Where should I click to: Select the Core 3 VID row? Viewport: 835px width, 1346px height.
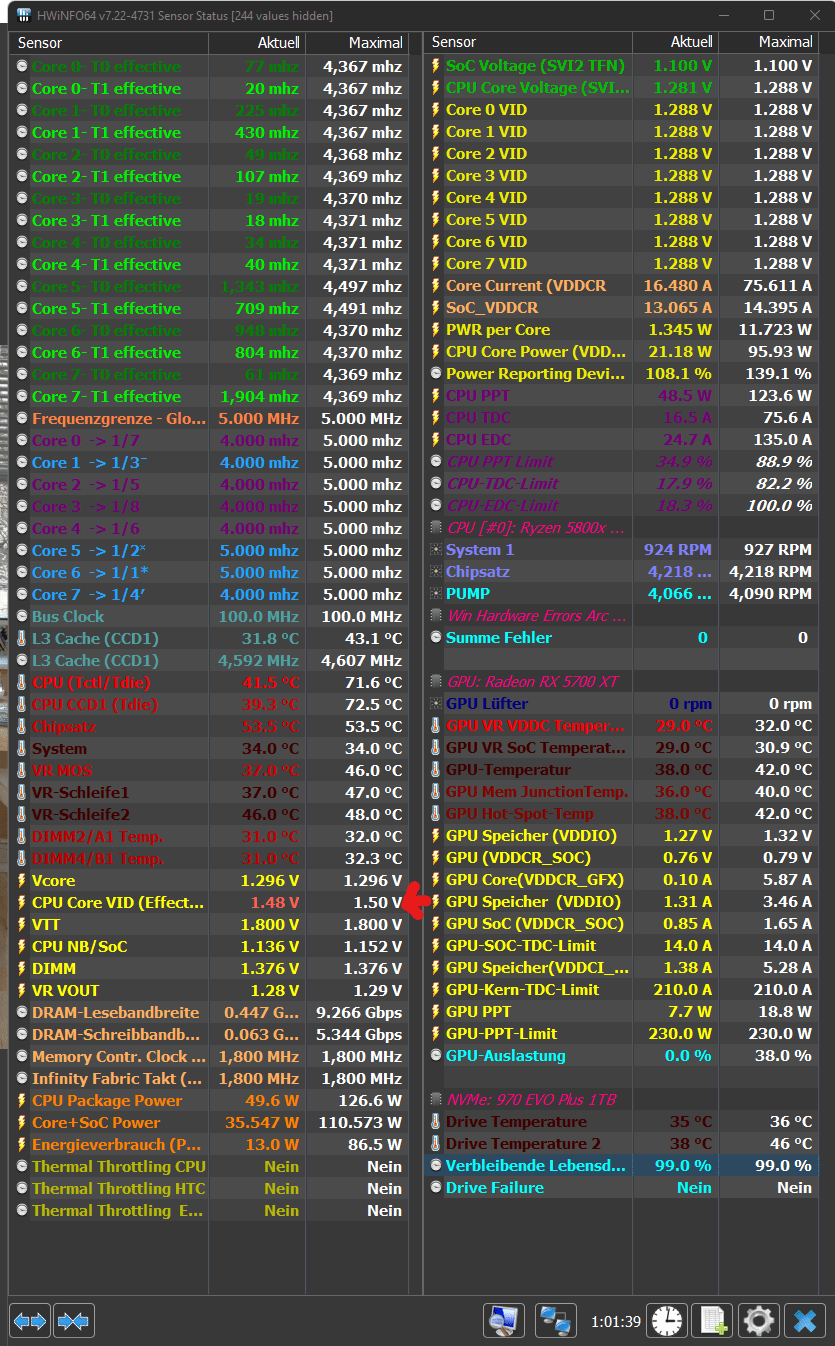click(621, 176)
